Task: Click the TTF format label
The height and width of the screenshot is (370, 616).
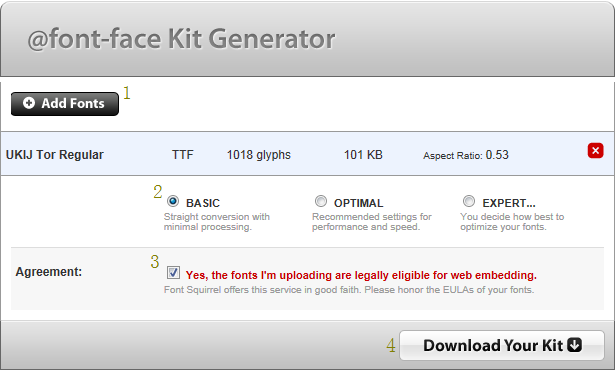Action: coord(183,155)
